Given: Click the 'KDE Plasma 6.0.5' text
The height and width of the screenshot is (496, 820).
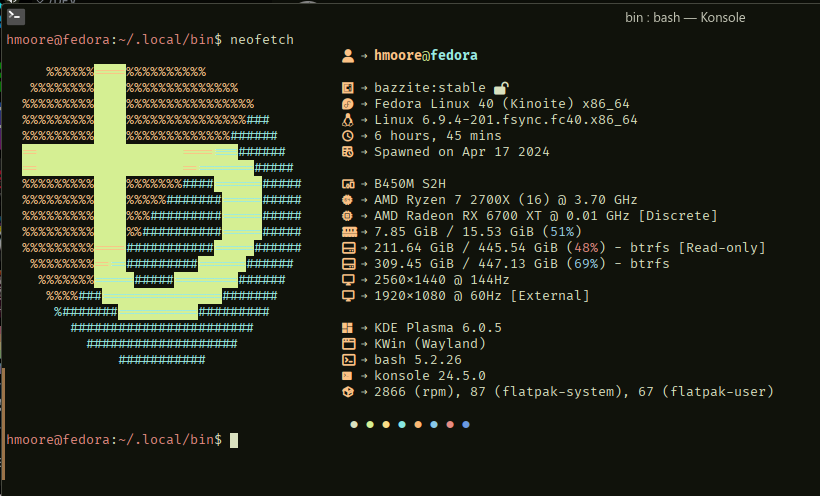Looking at the screenshot, I should point(438,328).
